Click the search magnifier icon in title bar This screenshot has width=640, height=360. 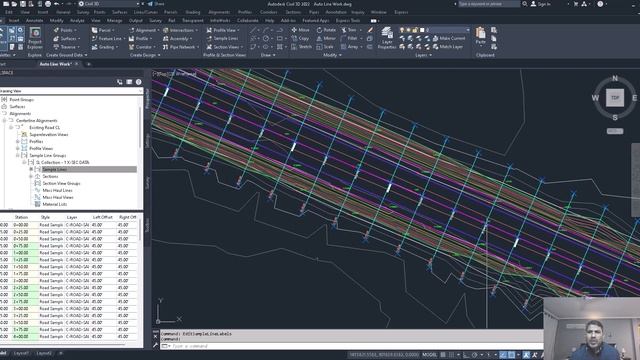(524, 4)
